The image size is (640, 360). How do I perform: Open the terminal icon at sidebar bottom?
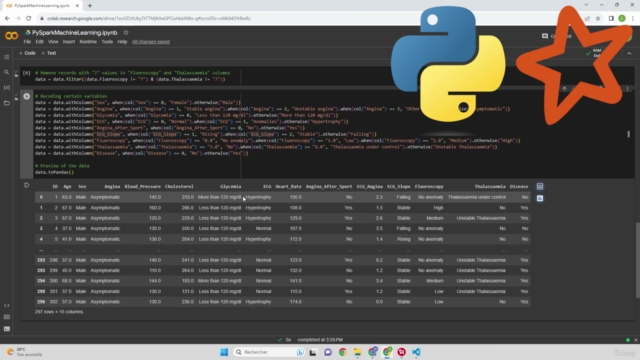coord(7,329)
